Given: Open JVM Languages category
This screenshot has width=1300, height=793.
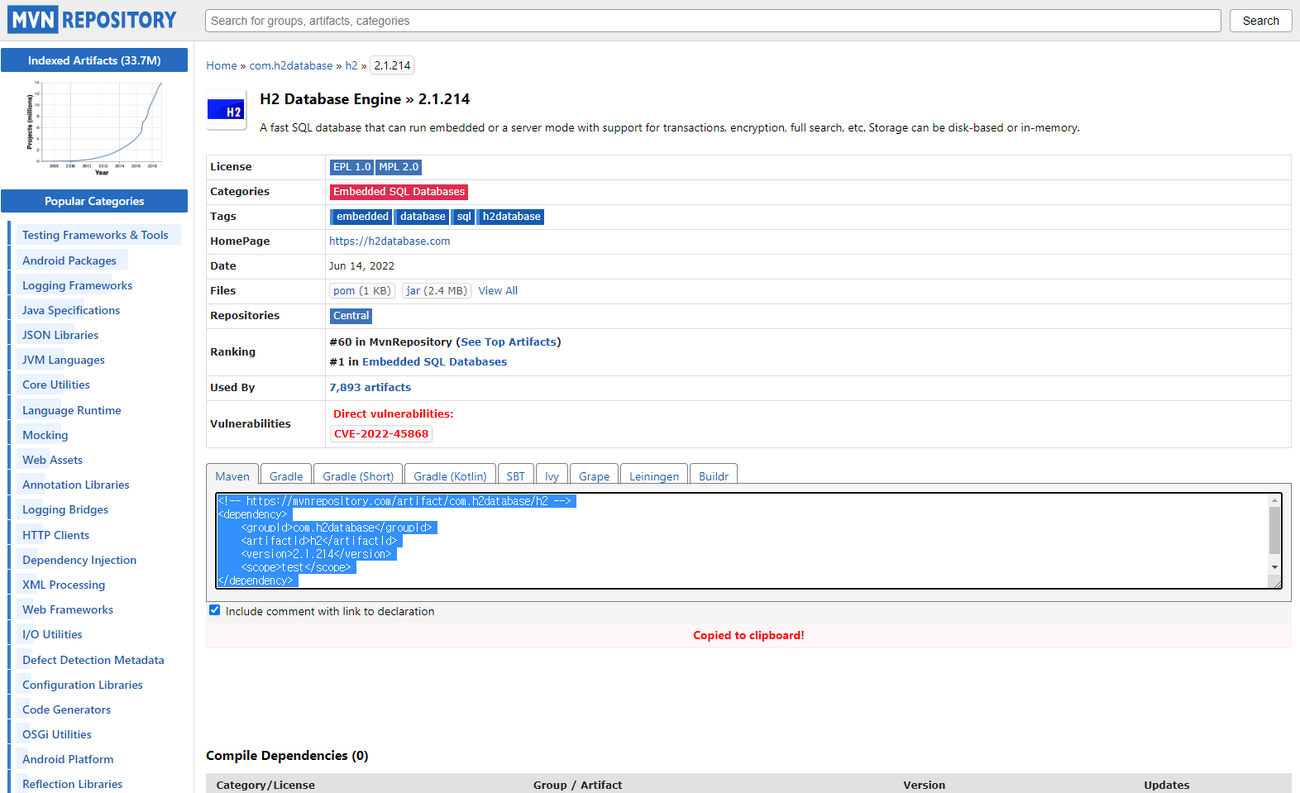Looking at the screenshot, I should point(63,360).
